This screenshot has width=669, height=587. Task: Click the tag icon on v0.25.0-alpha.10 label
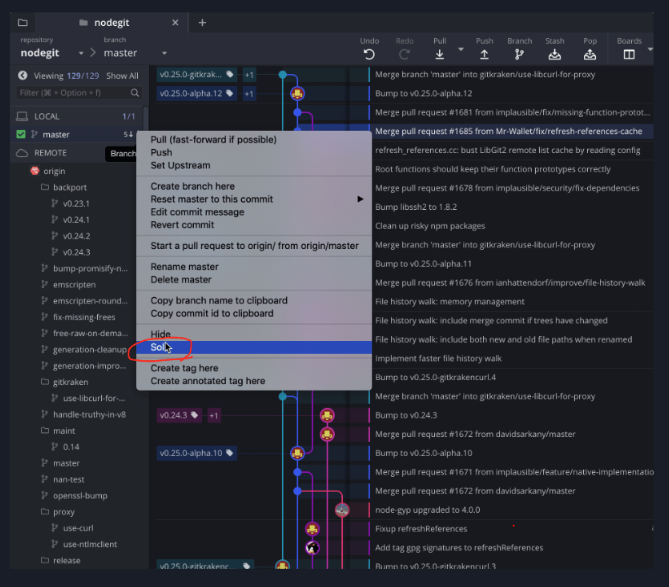[x=230, y=453]
